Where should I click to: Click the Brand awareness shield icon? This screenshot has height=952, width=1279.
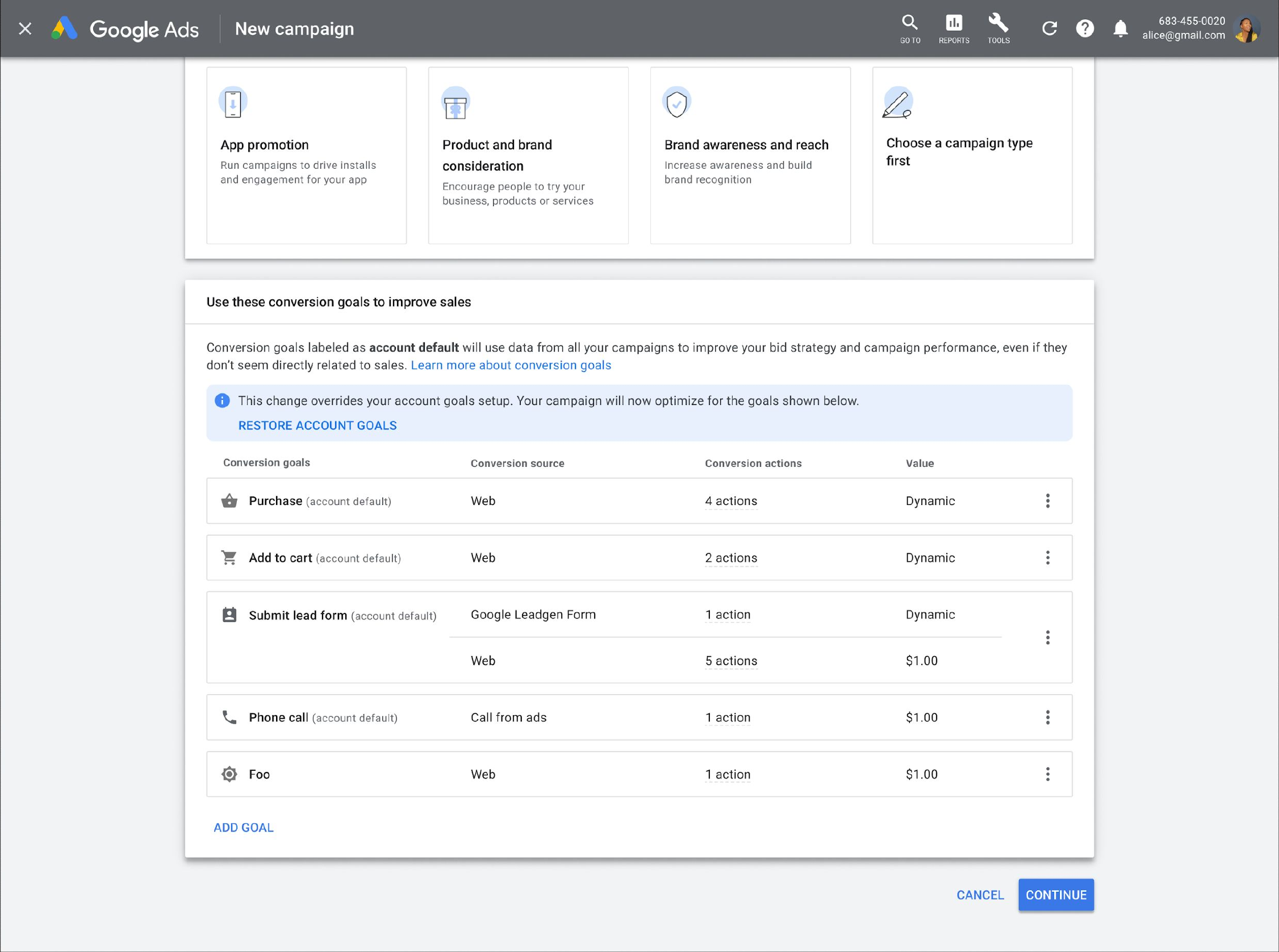click(676, 103)
